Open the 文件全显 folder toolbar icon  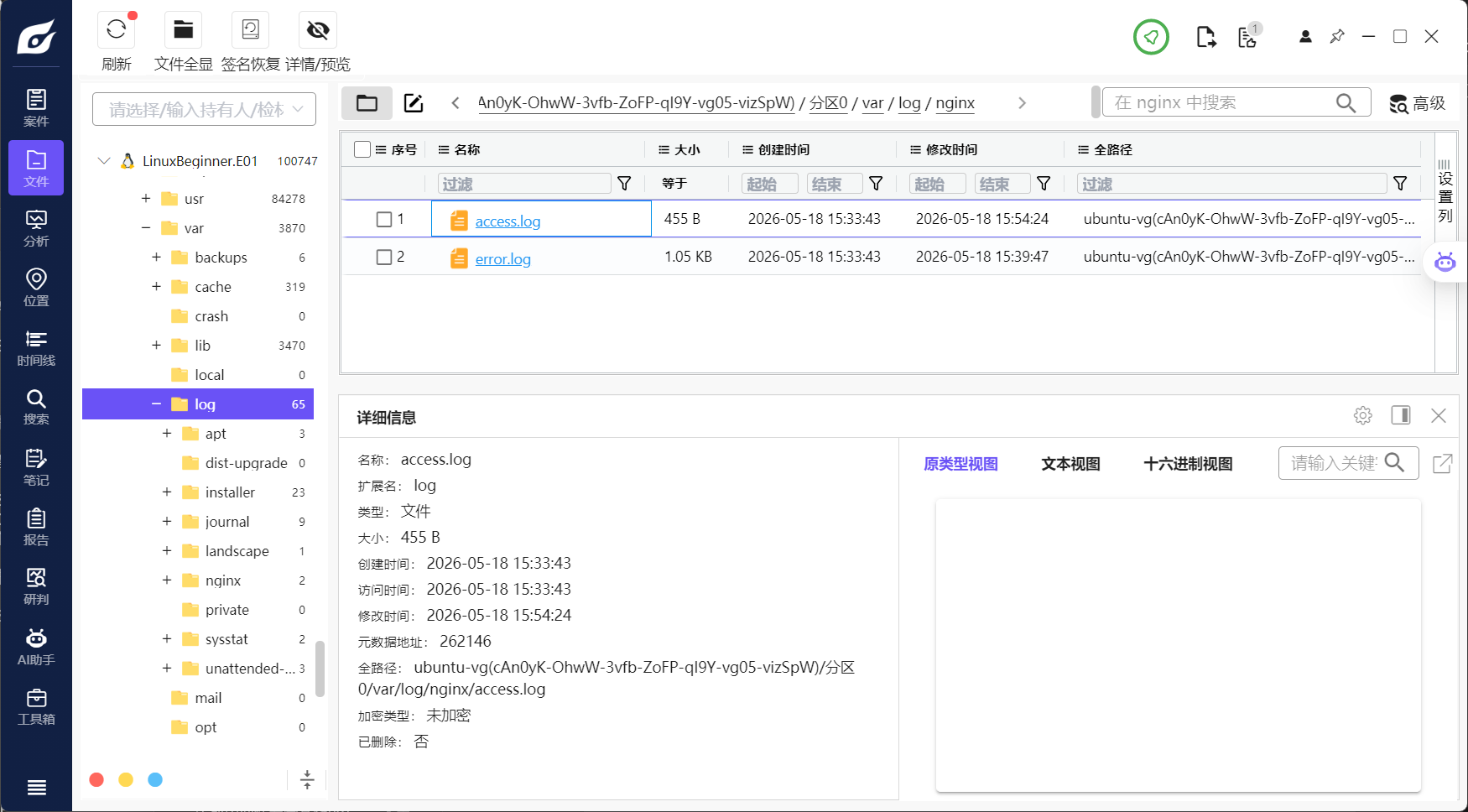183,30
